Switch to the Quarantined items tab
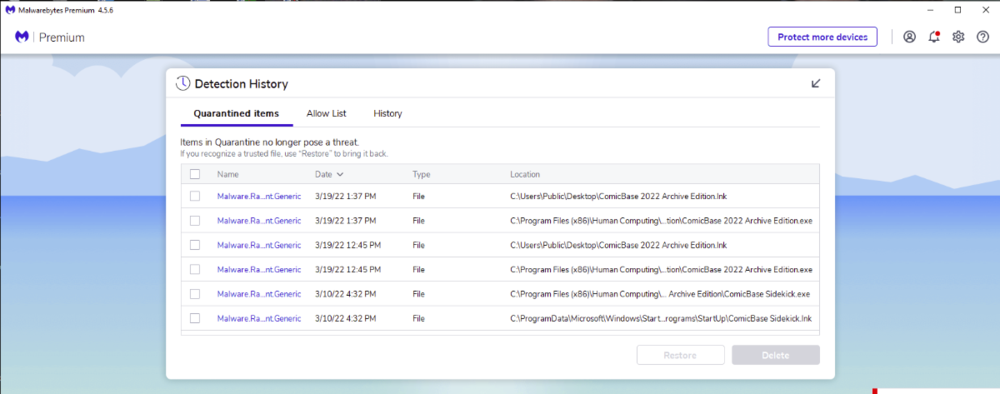This screenshot has width=1000, height=394. [236, 113]
